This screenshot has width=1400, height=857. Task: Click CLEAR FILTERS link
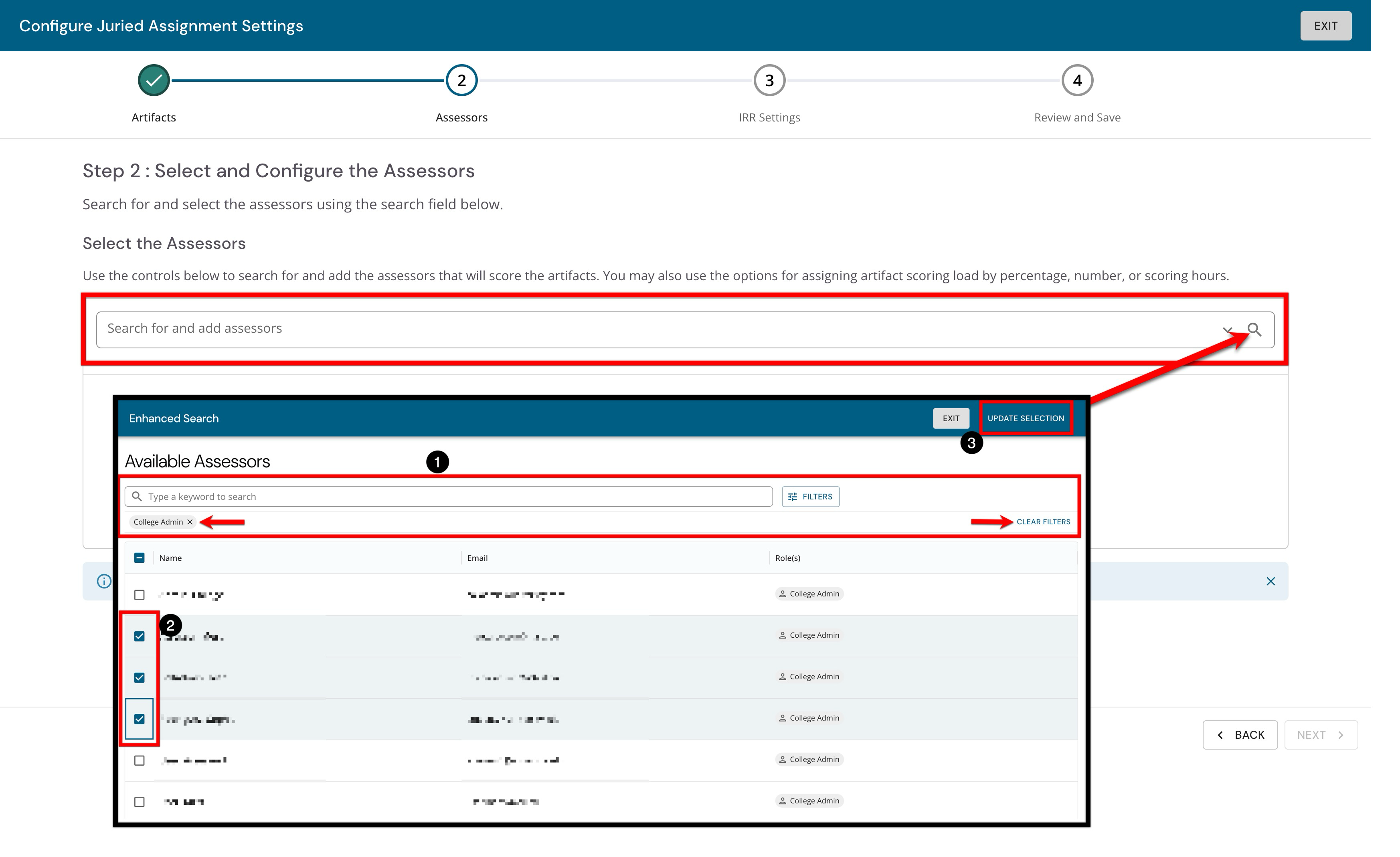click(1043, 522)
